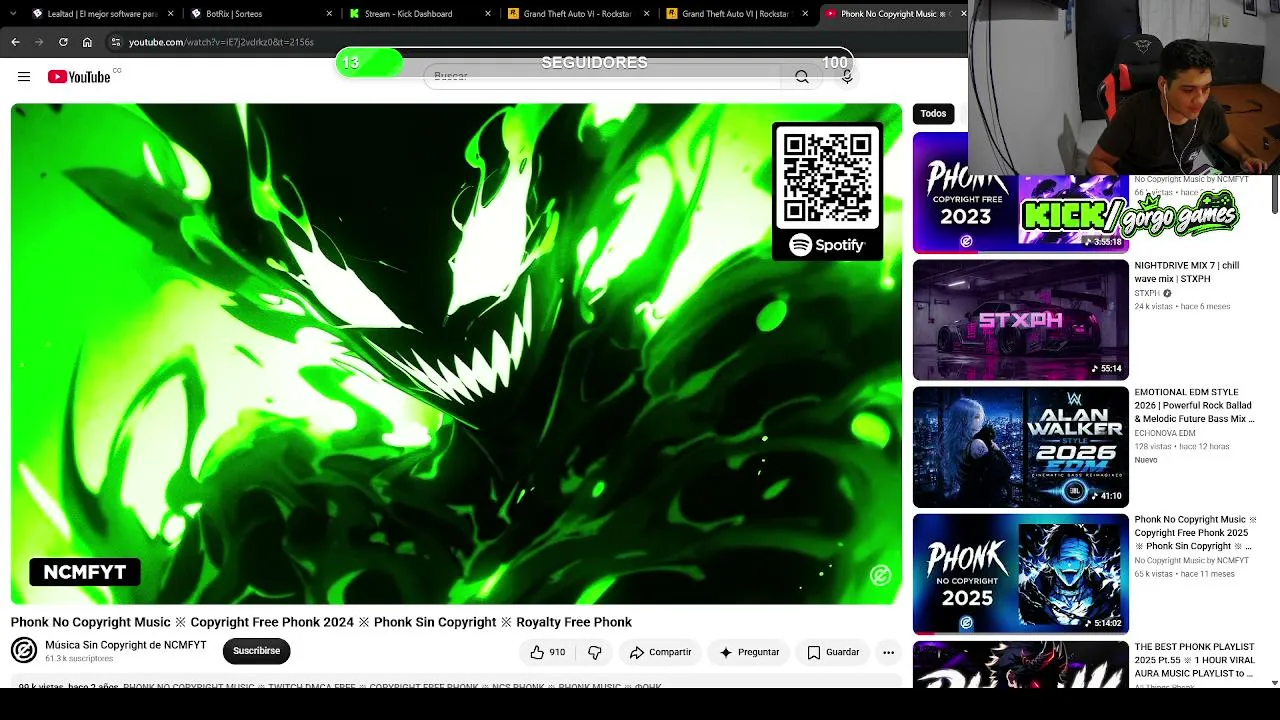Open Música Sin Copyright de NCMFYT channel

[x=126, y=645]
